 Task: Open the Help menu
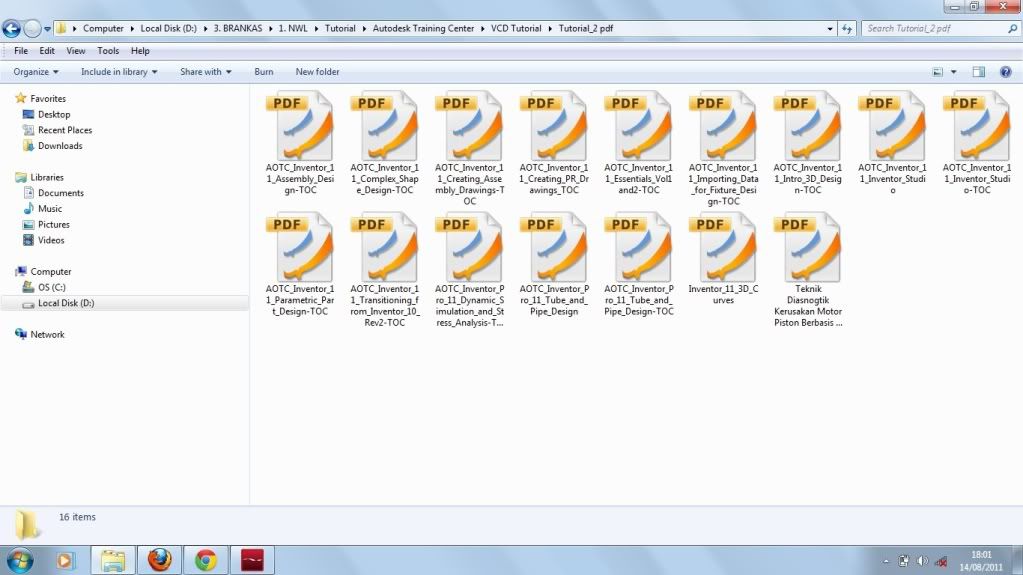140,51
